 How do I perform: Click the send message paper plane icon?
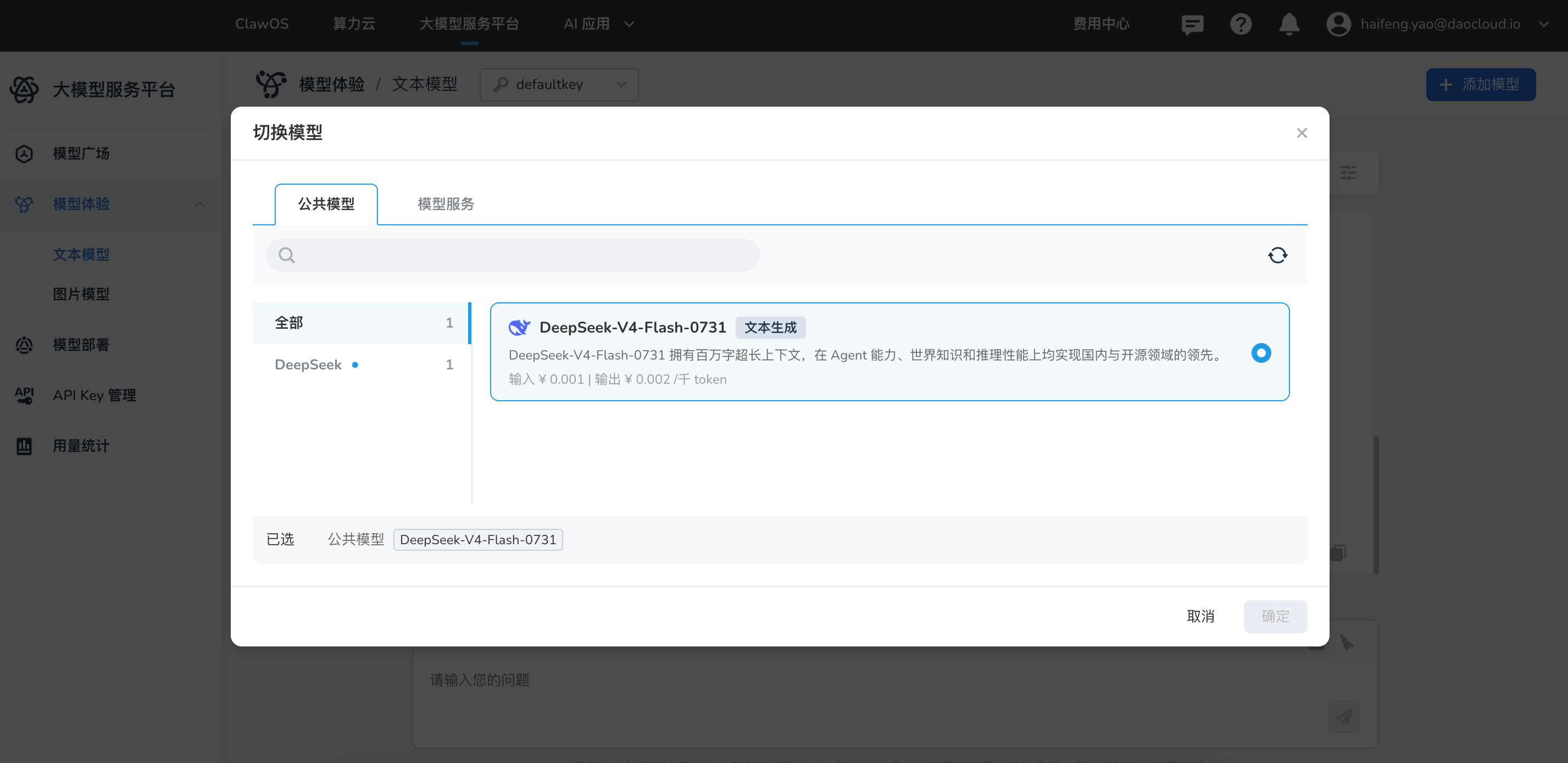tap(1343, 716)
